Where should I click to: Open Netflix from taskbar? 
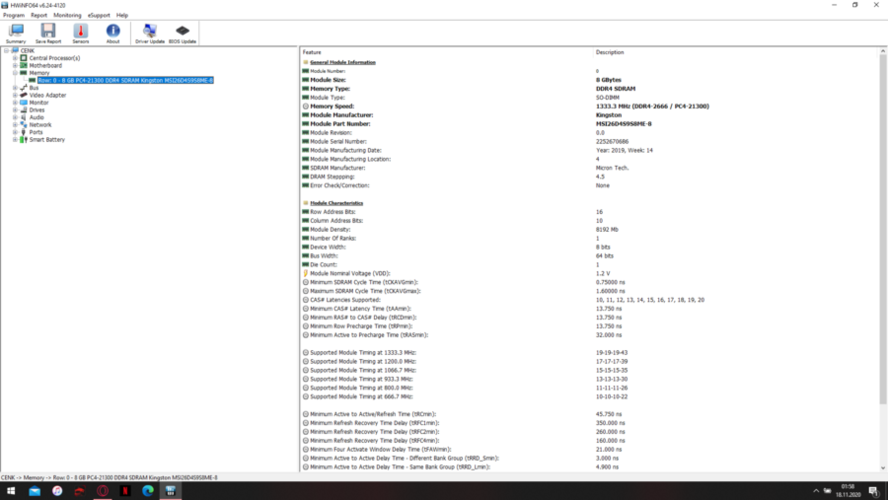(125, 491)
